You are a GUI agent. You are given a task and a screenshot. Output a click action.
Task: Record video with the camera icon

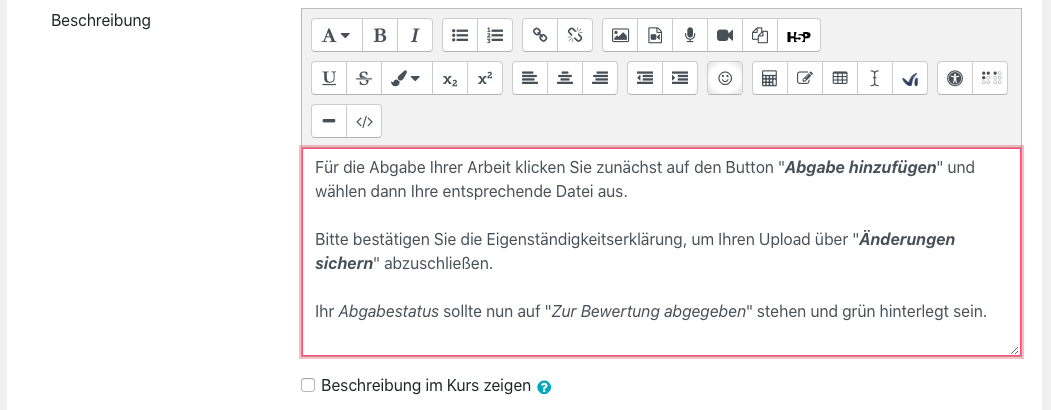[x=725, y=36]
